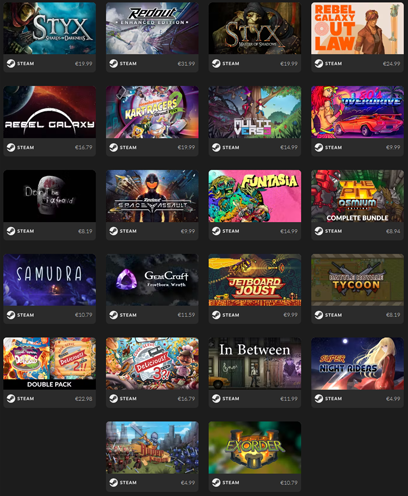Click the Steam icon under Samudra
This screenshot has width=408, height=496.
click(11, 315)
